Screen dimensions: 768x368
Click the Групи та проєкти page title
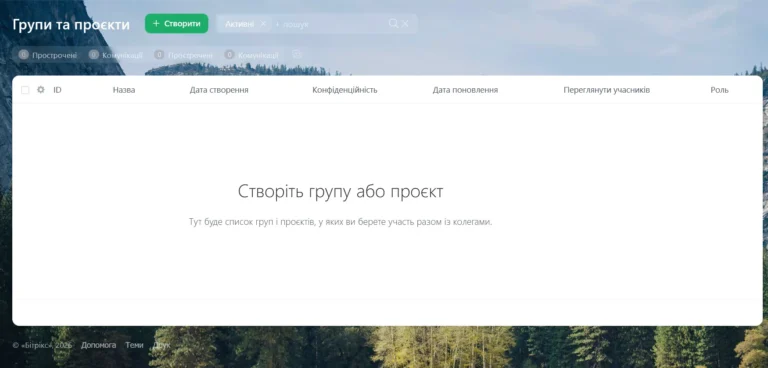click(x=71, y=25)
